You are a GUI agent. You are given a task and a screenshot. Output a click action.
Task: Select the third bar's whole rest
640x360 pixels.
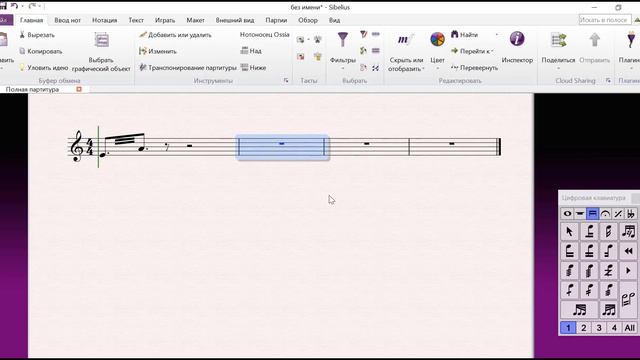(367, 144)
